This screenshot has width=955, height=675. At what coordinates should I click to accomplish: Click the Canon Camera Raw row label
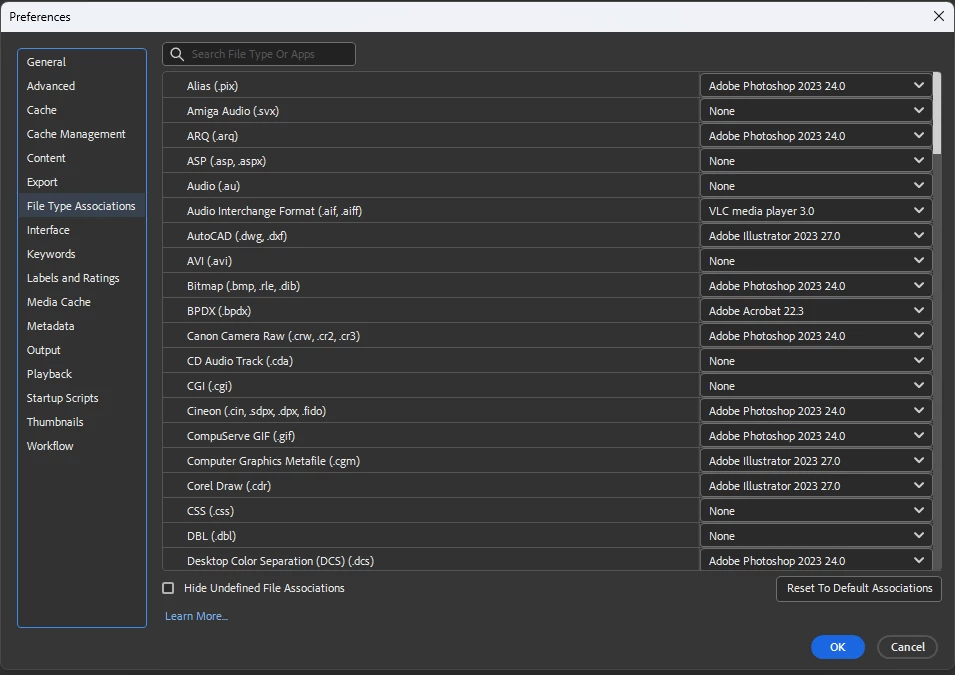273,336
